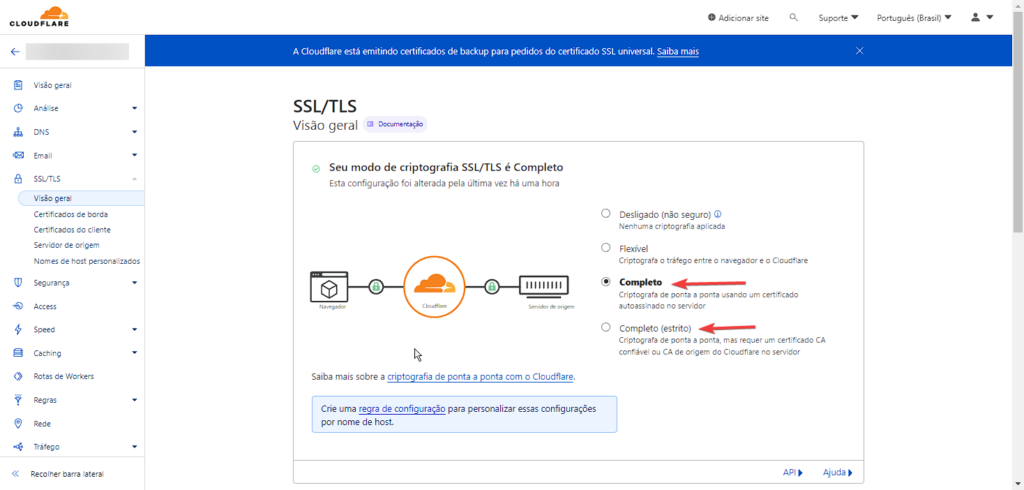1024x490 pixels.
Task: Click the SSL/TLS padlock icon
Action: click(x=18, y=179)
